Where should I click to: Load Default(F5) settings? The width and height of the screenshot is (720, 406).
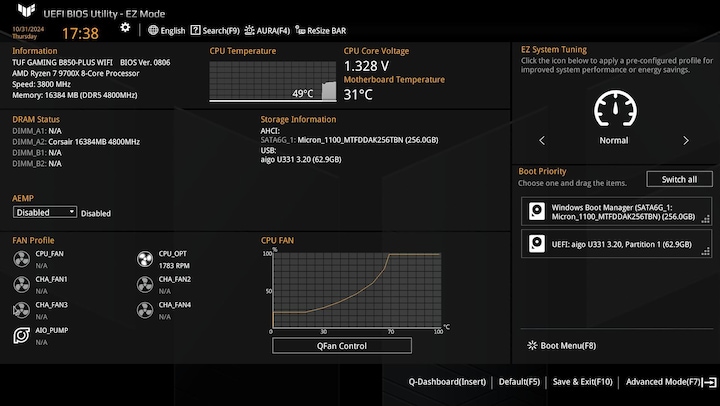coord(519,382)
